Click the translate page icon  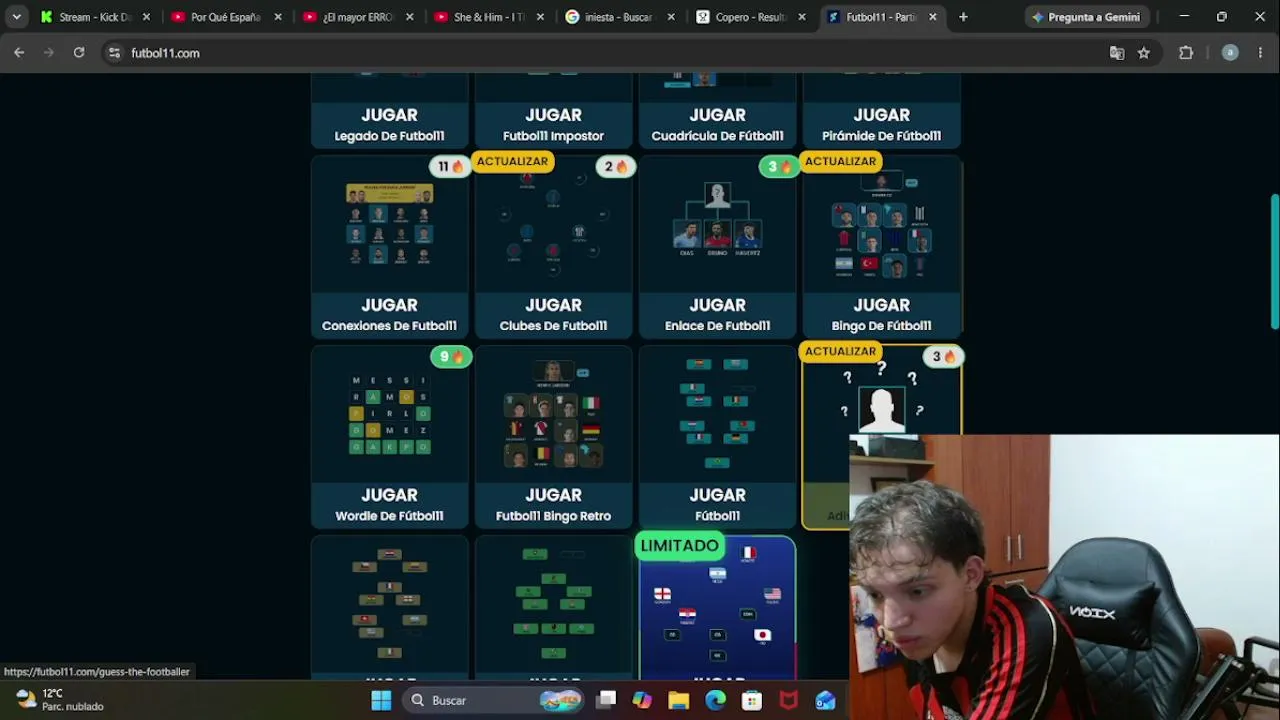(1117, 53)
